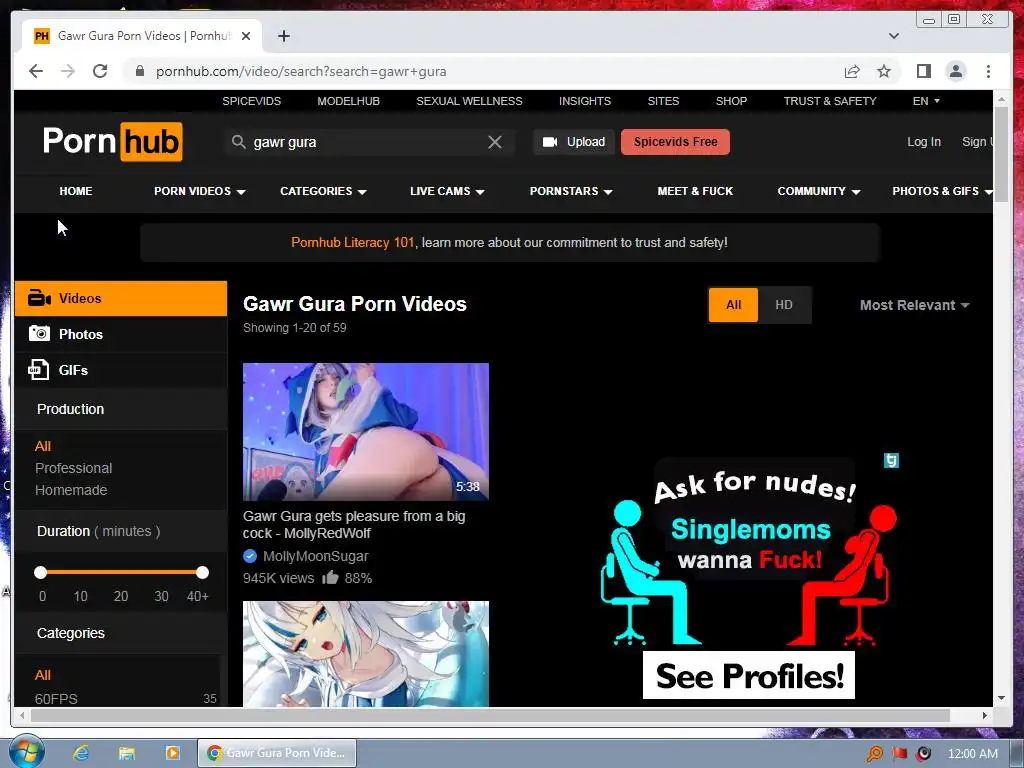The height and width of the screenshot is (768, 1024).
Task: Open the INSIGHTS top link
Action: [x=584, y=101]
